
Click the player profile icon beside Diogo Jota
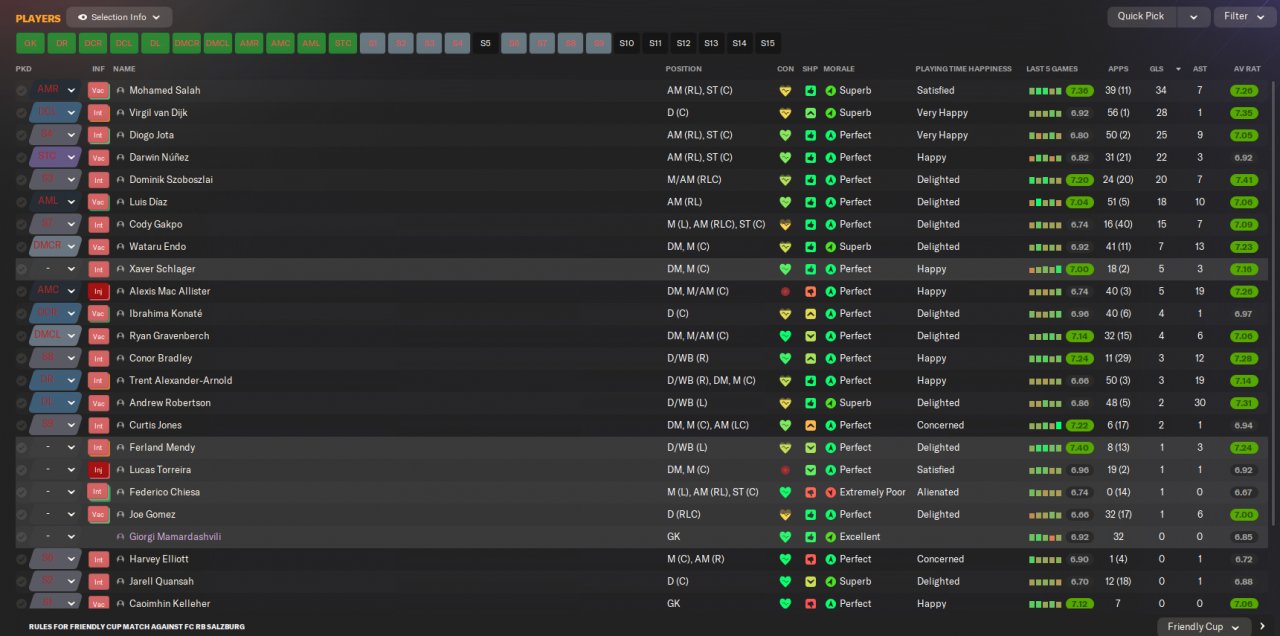[x=121, y=135]
